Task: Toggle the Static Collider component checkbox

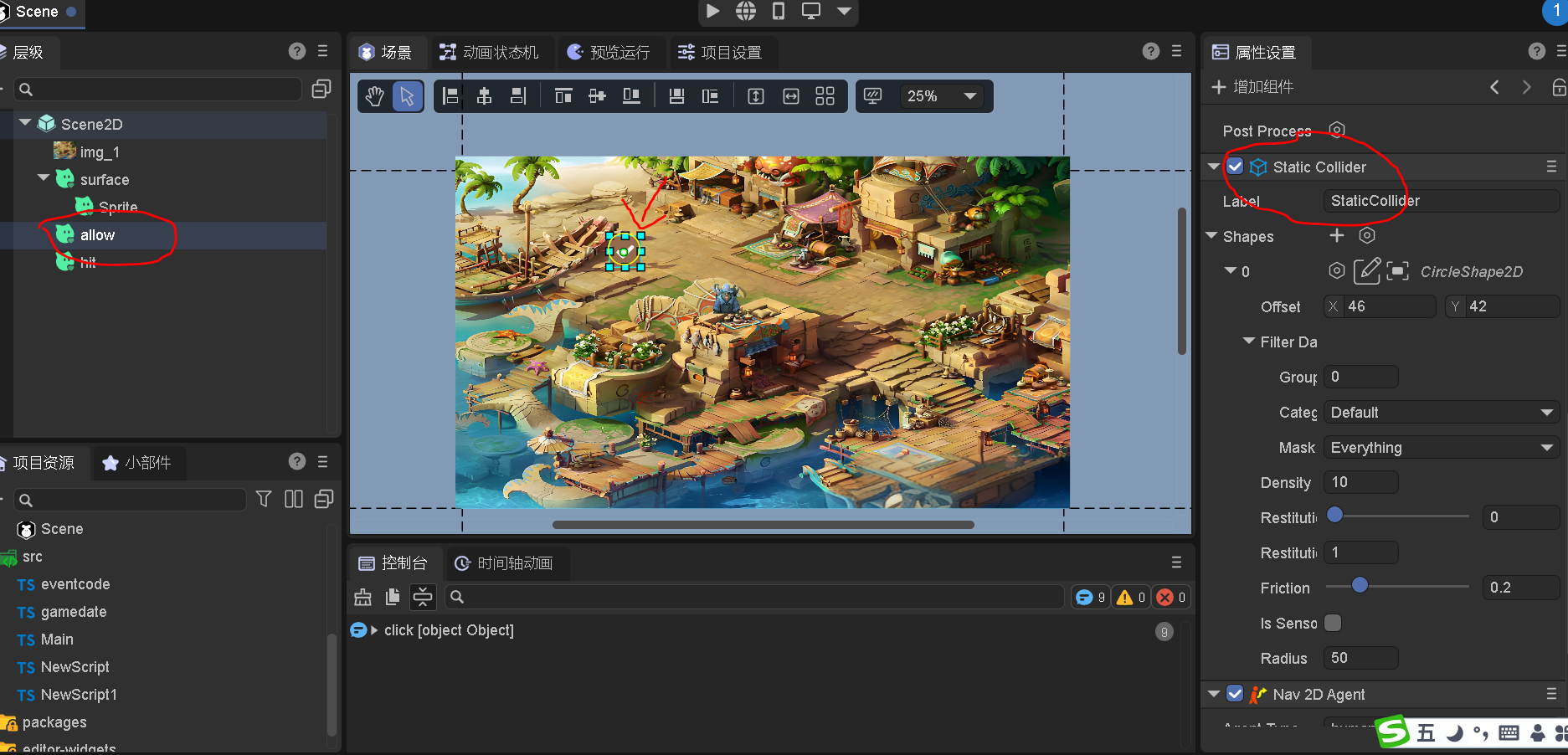Action: pyautogui.click(x=1235, y=167)
